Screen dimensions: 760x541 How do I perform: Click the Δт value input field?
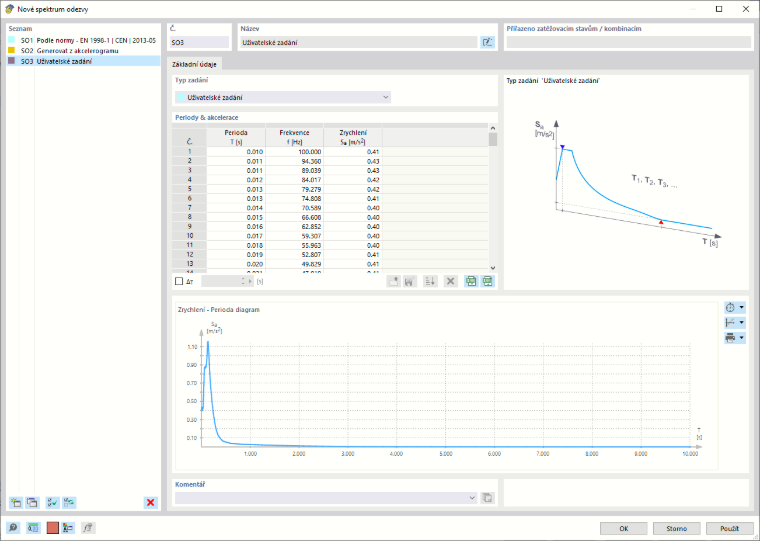221,281
